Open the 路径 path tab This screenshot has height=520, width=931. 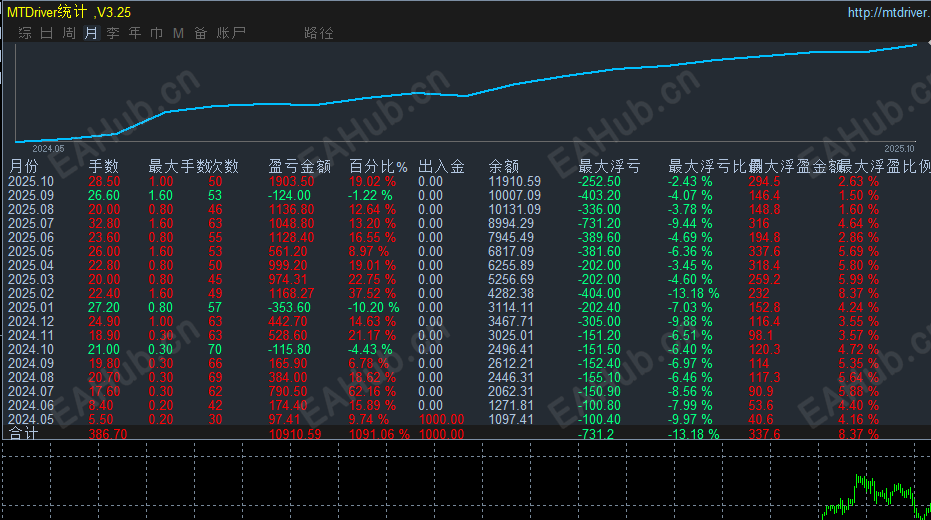point(319,33)
